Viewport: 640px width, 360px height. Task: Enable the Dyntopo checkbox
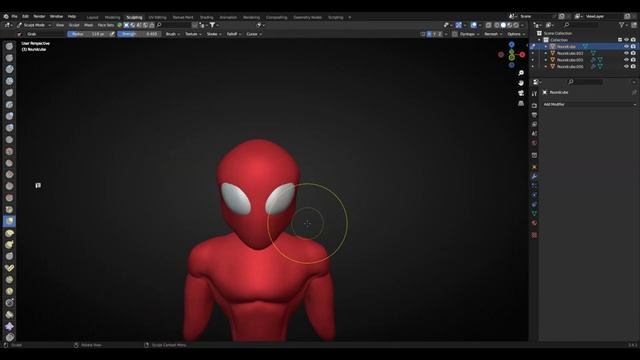pyautogui.click(x=455, y=34)
